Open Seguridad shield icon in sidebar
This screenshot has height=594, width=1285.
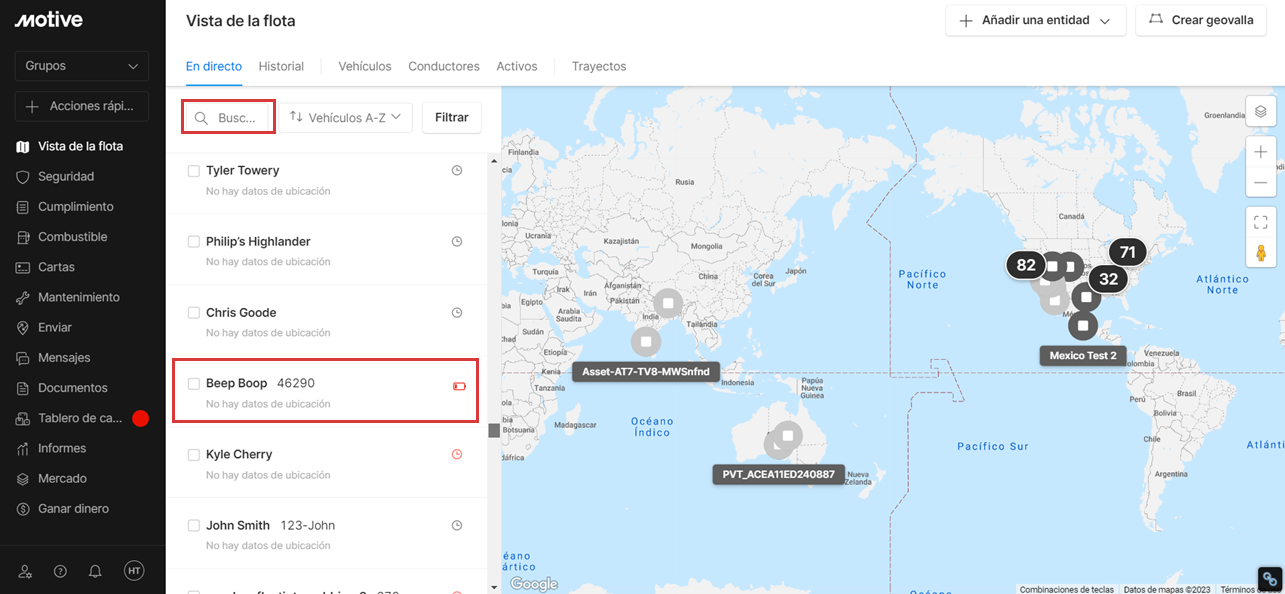(23, 176)
